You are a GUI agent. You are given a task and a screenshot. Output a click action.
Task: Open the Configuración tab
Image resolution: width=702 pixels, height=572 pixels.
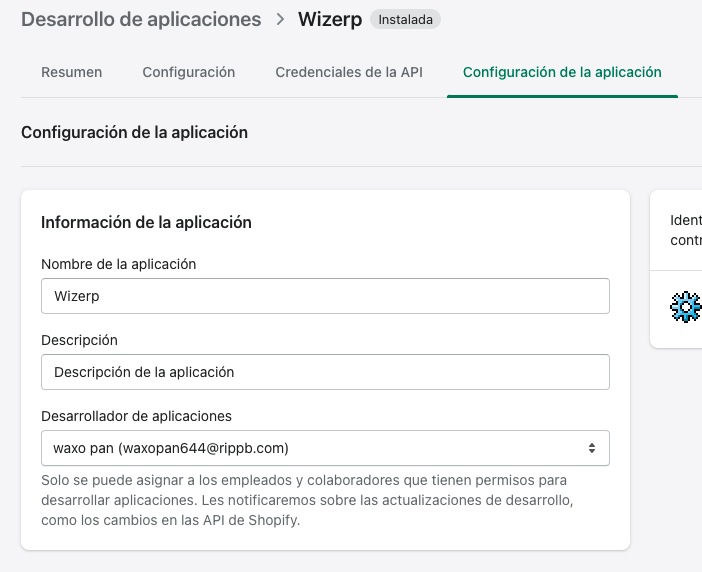pos(188,72)
